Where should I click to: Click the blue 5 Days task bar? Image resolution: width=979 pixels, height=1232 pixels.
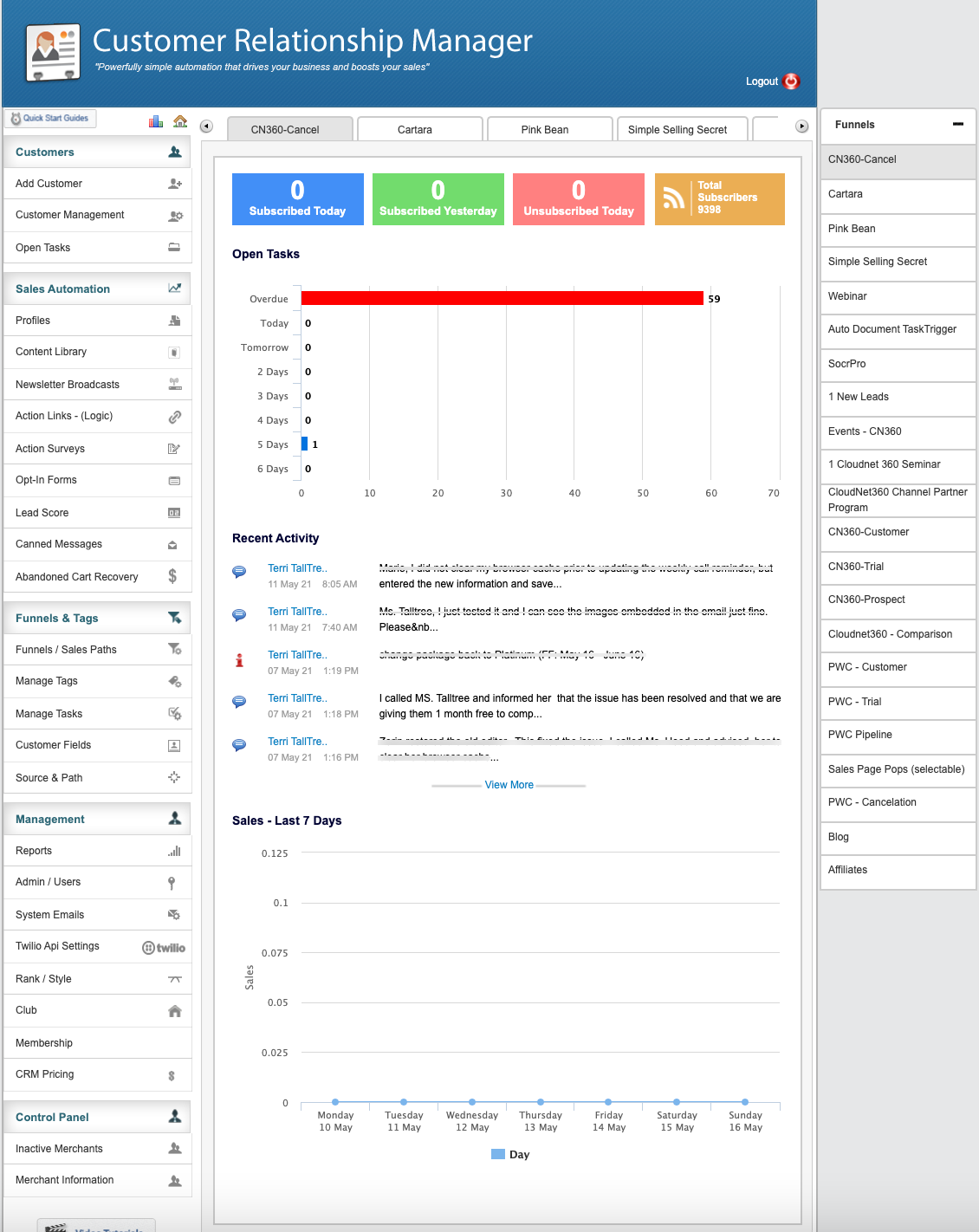(x=304, y=444)
